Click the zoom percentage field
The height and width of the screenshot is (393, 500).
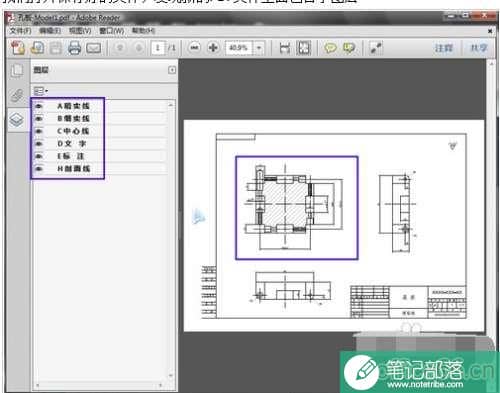pos(240,48)
